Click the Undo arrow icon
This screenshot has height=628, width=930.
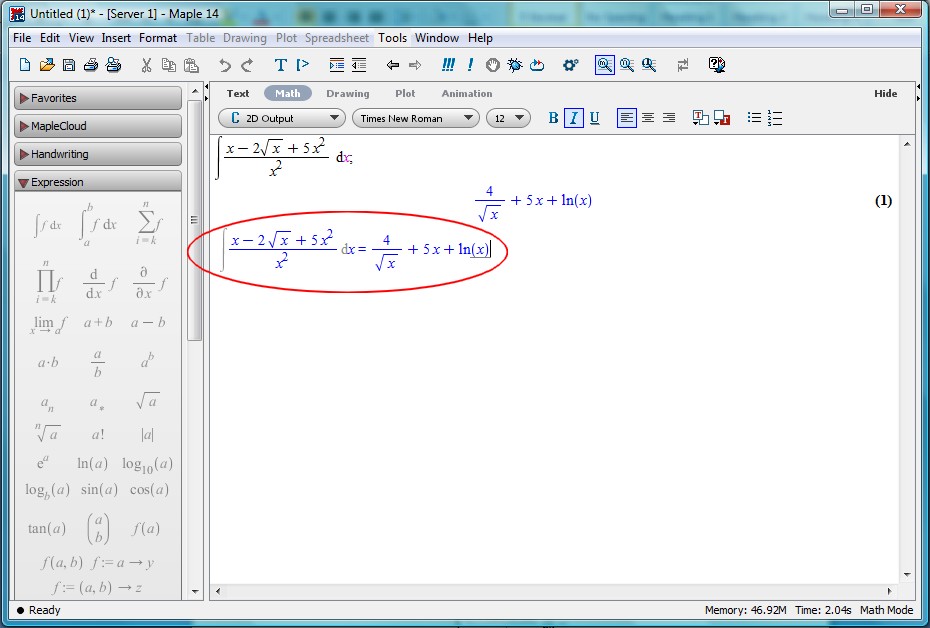coord(225,65)
